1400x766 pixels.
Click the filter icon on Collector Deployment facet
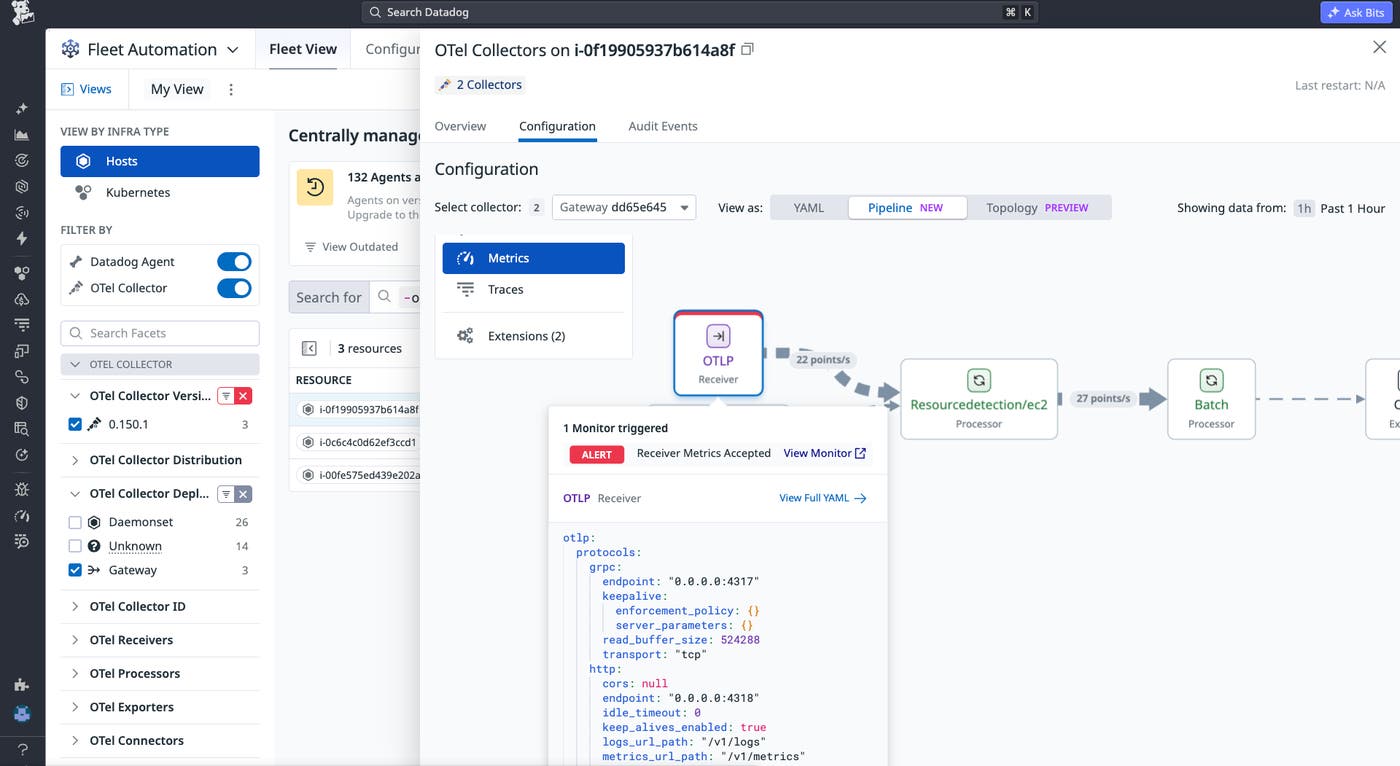tap(226, 493)
